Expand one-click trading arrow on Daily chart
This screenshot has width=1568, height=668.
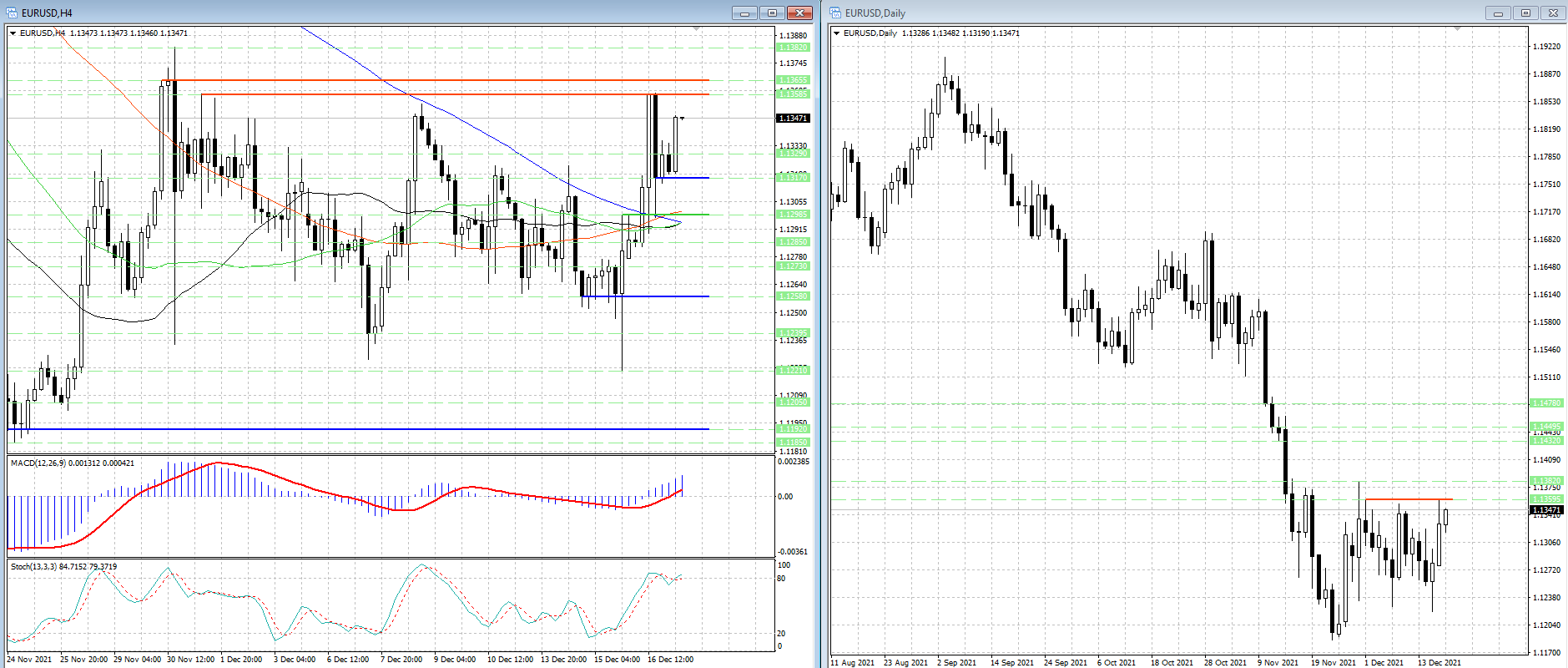(x=837, y=33)
